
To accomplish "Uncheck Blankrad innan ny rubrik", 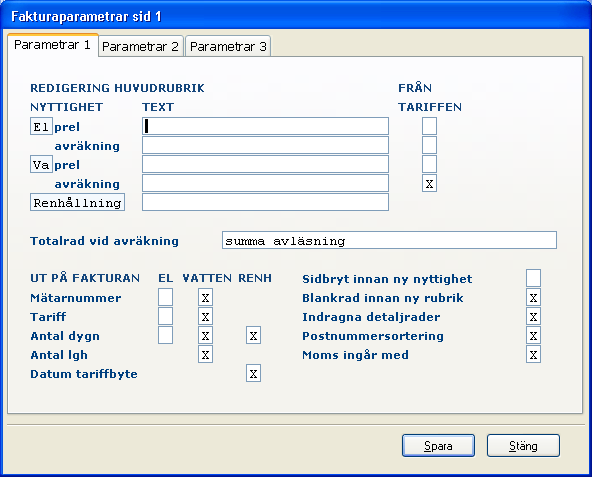I will (533, 297).
